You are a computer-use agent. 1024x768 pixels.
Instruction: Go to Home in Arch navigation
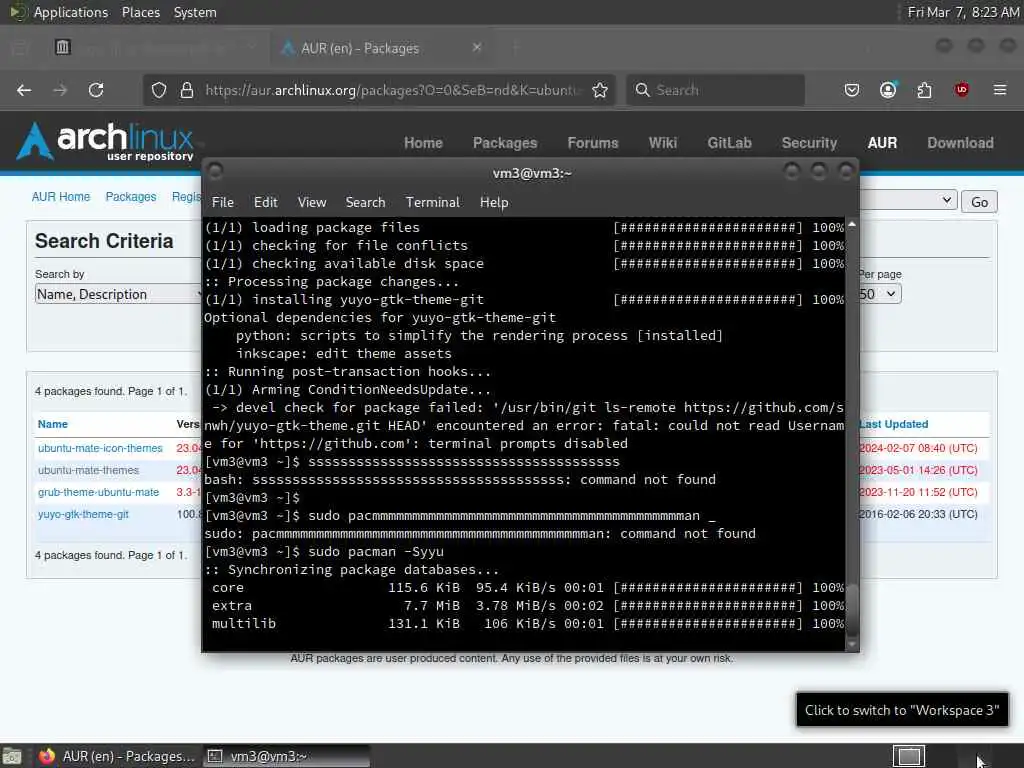pos(423,143)
